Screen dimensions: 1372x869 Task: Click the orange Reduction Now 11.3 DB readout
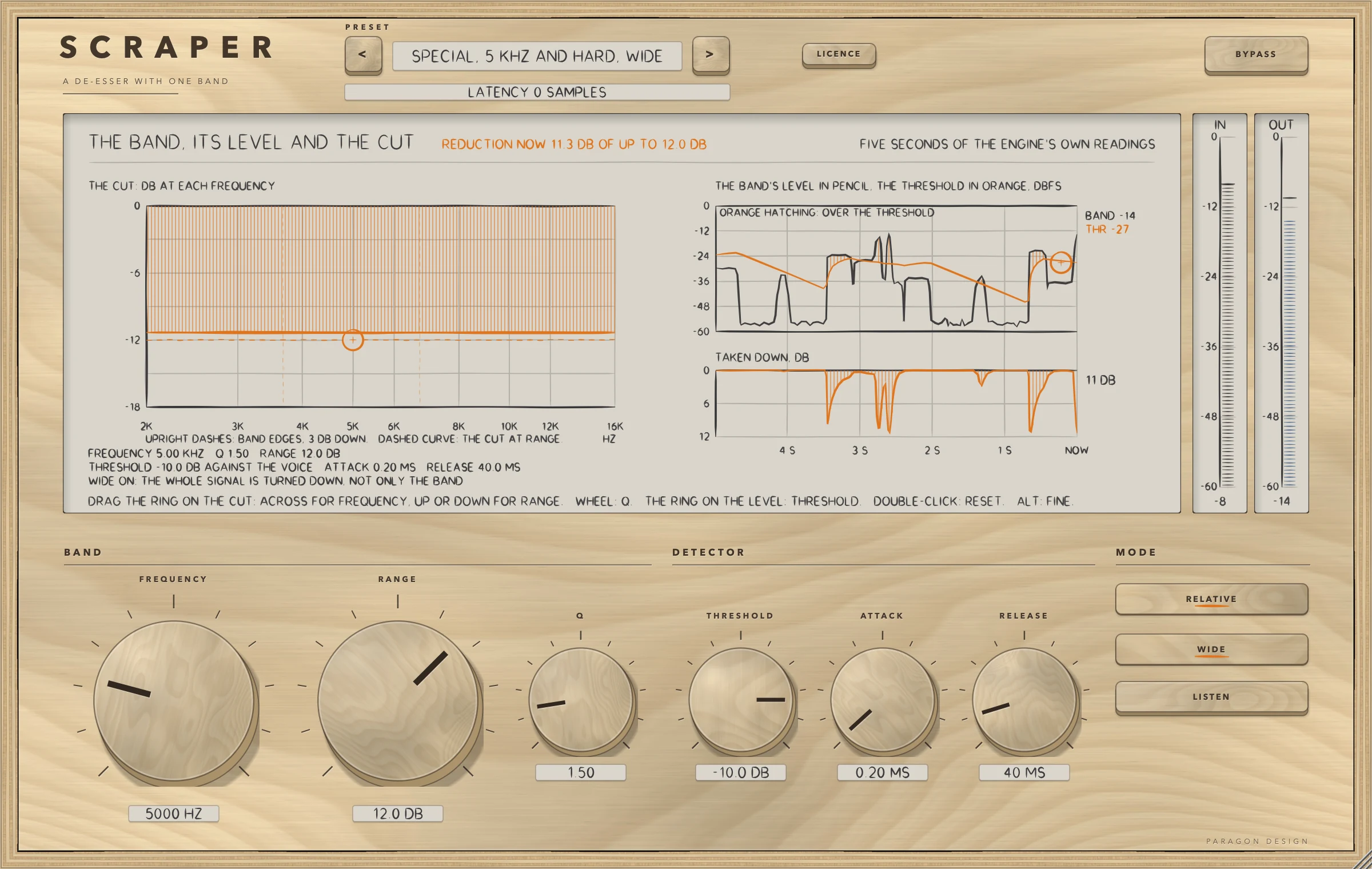tap(574, 144)
